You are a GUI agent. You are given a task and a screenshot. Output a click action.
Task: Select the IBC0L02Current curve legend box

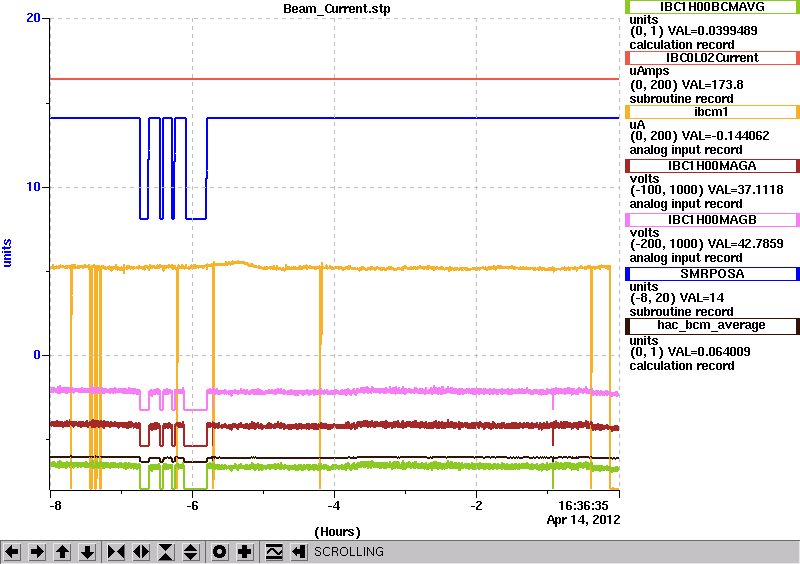[x=712, y=58]
